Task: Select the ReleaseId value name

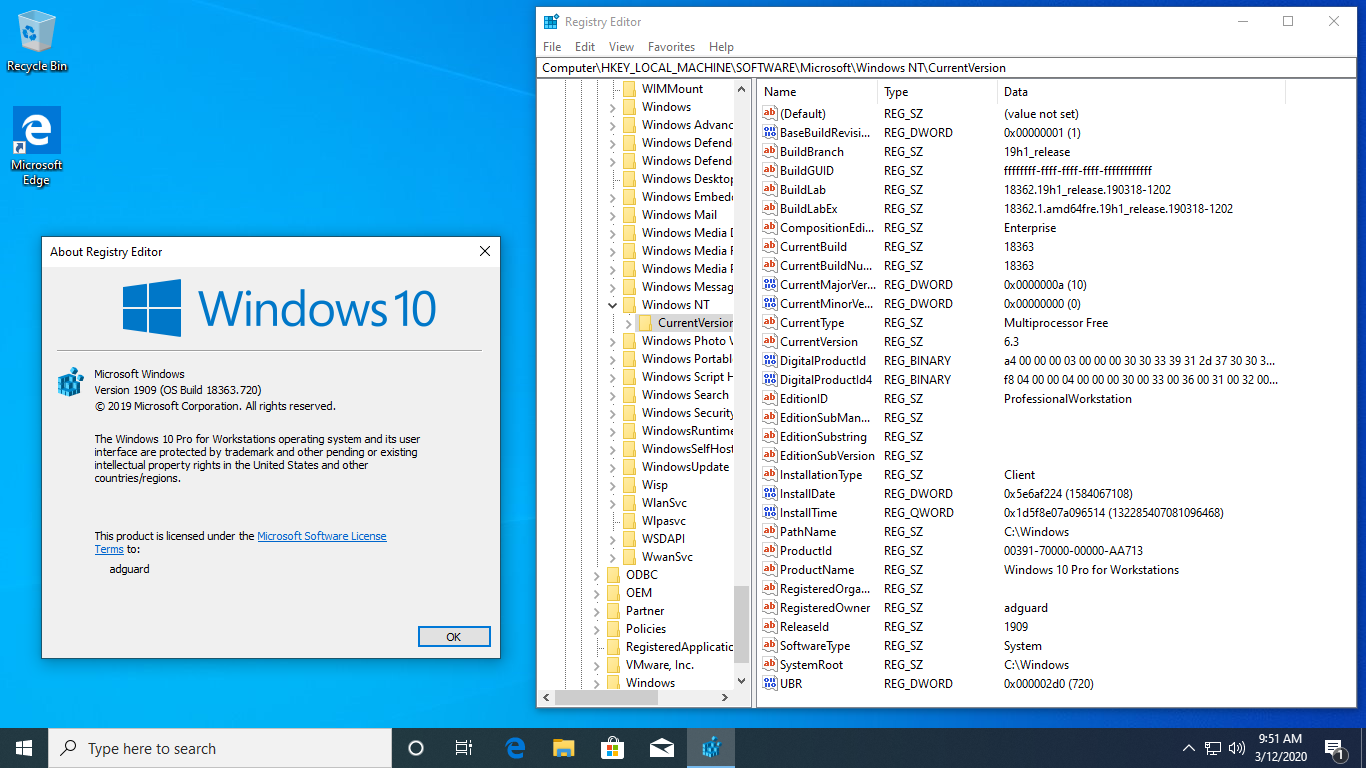Action: 804,626
